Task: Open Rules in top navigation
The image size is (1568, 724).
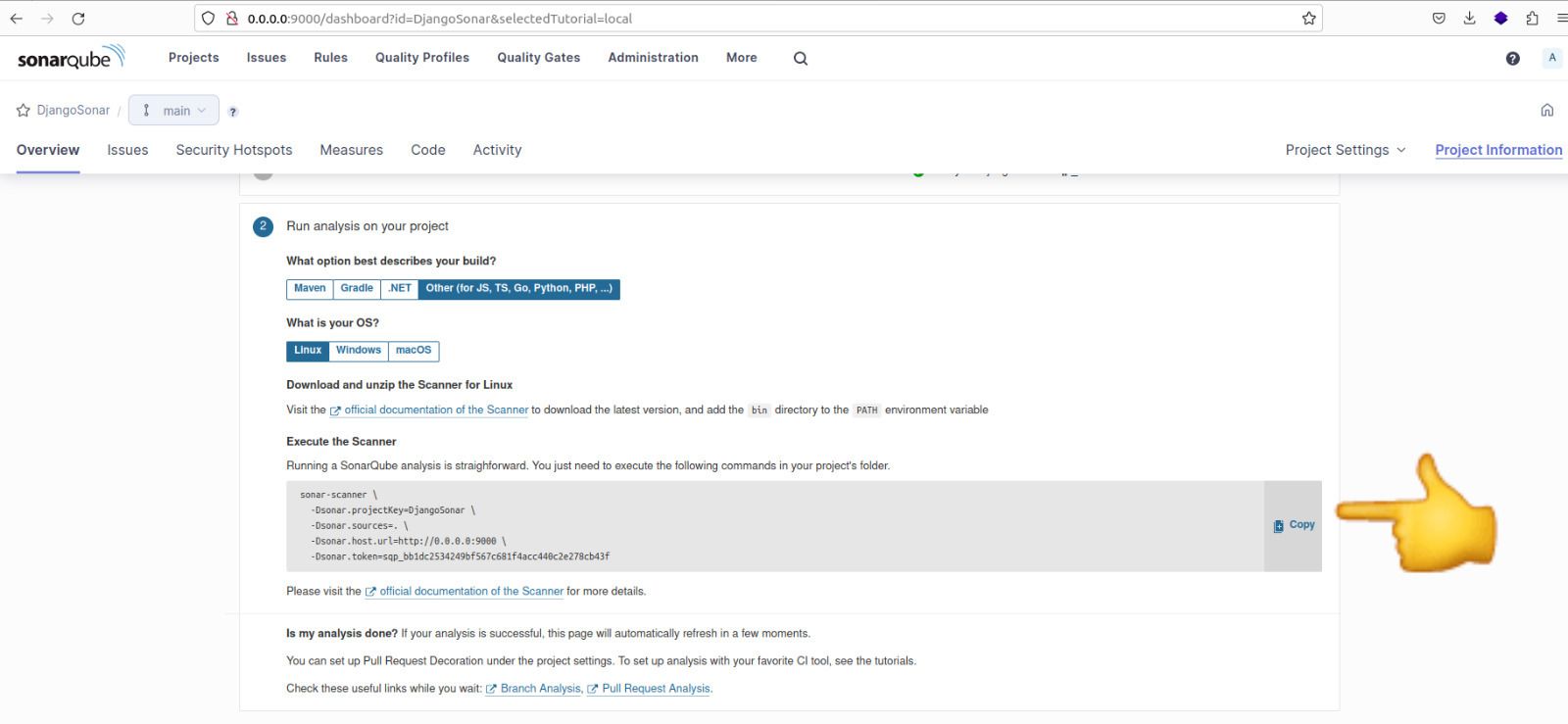Action: pyautogui.click(x=330, y=58)
